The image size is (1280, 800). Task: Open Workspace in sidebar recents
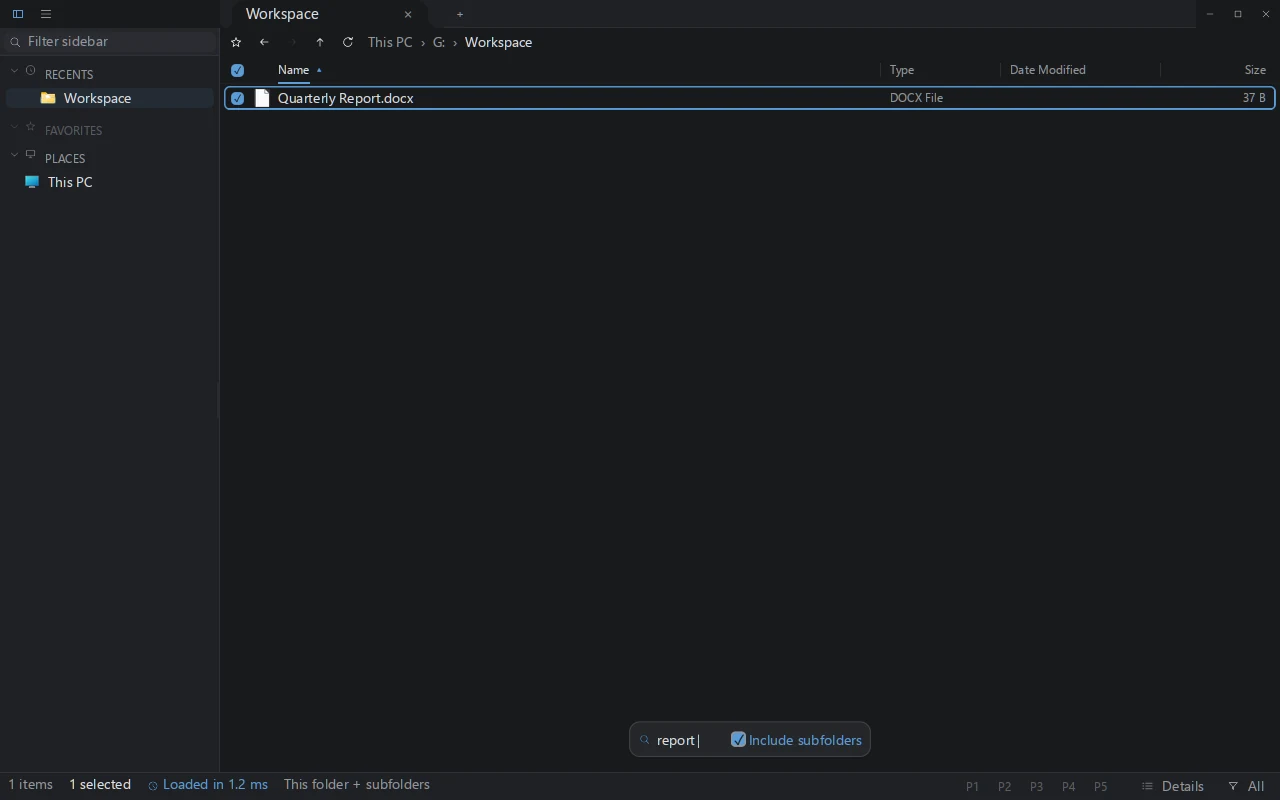tap(110, 98)
